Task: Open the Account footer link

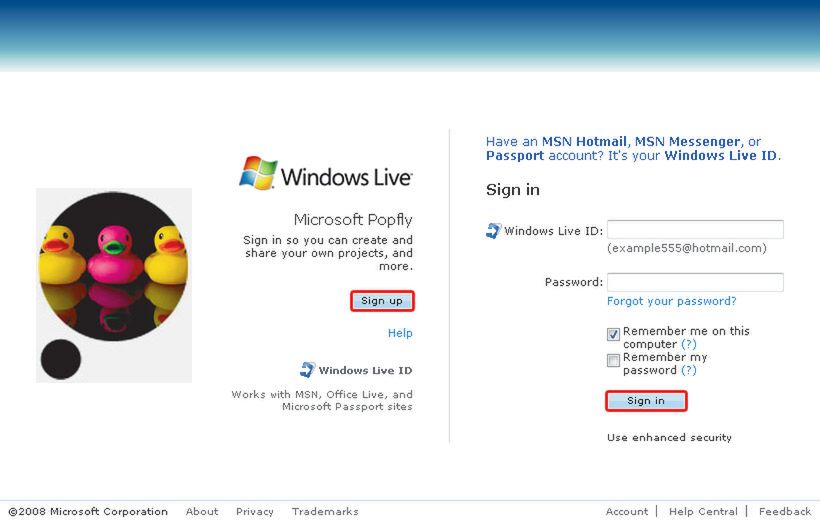Action: tap(627, 511)
